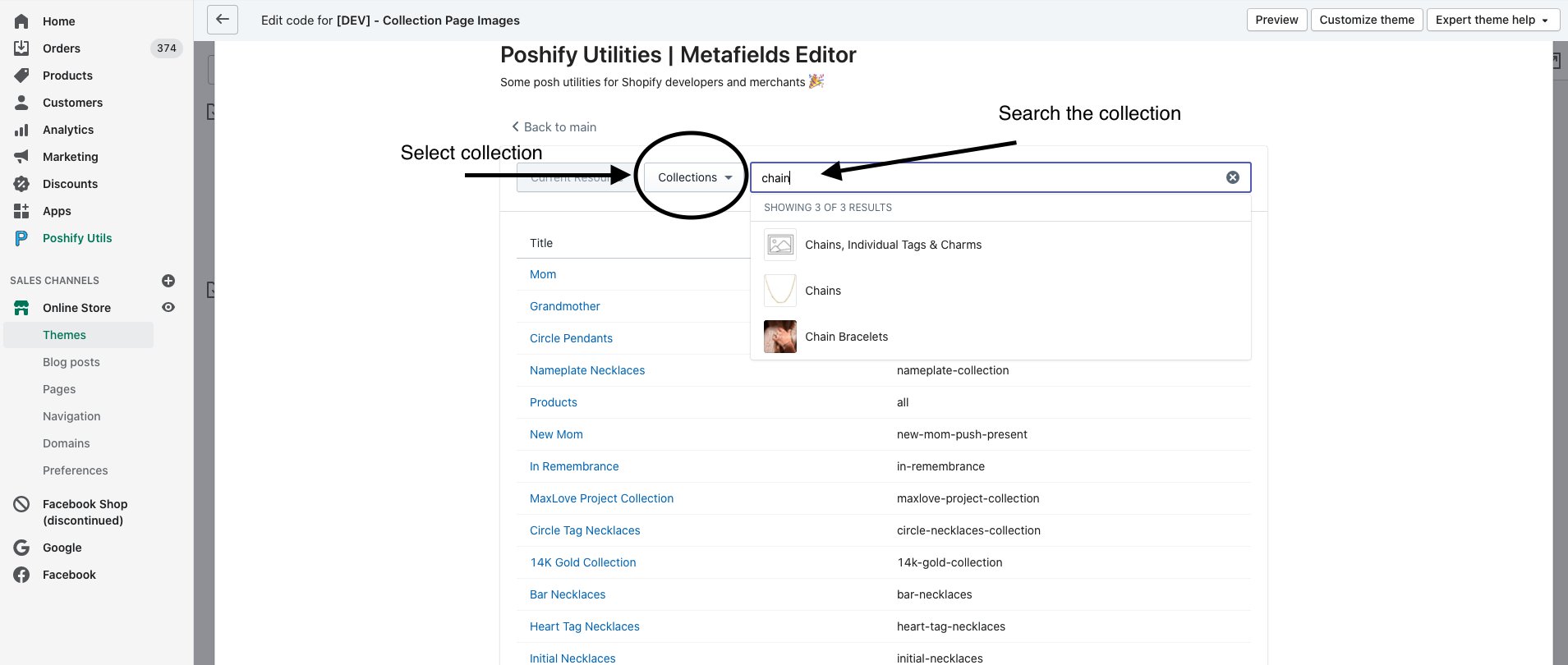Open the Nameplate Necklaces collection link
The width and height of the screenshot is (1568, 665).
click(x=587, y=370)
